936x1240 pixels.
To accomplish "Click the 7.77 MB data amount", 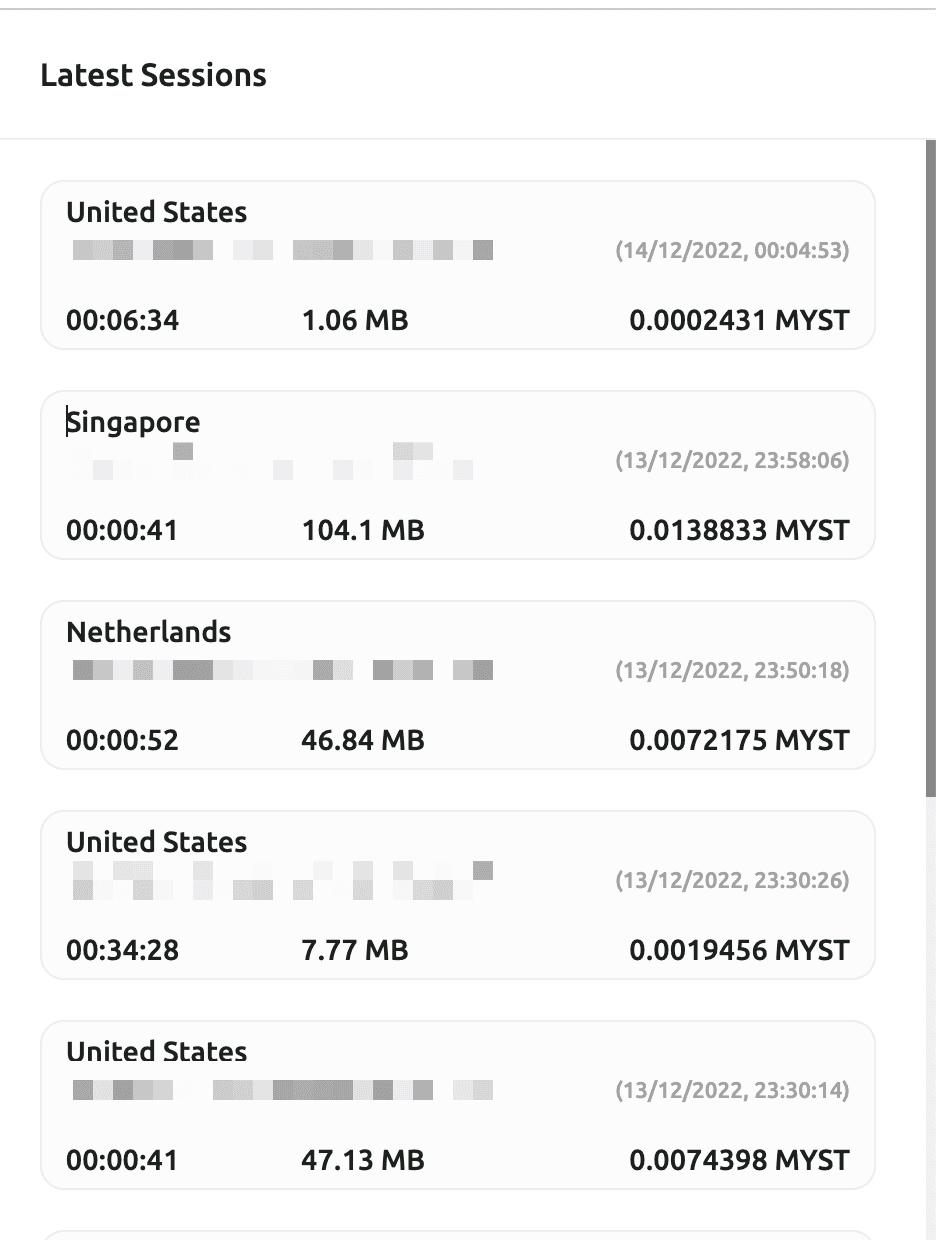I will 354,950.
